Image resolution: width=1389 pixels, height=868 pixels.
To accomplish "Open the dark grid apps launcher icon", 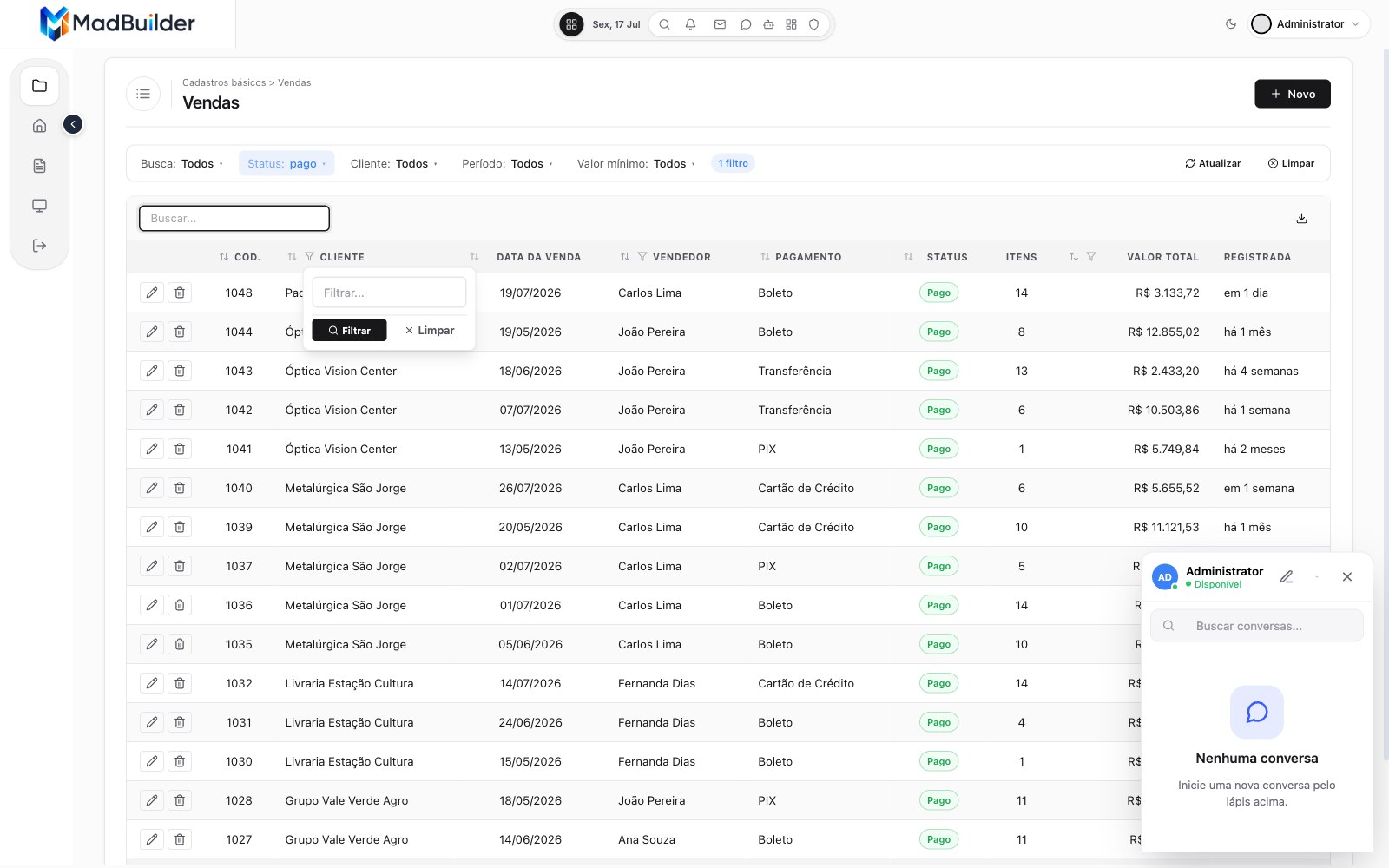I will click(571, 24).
